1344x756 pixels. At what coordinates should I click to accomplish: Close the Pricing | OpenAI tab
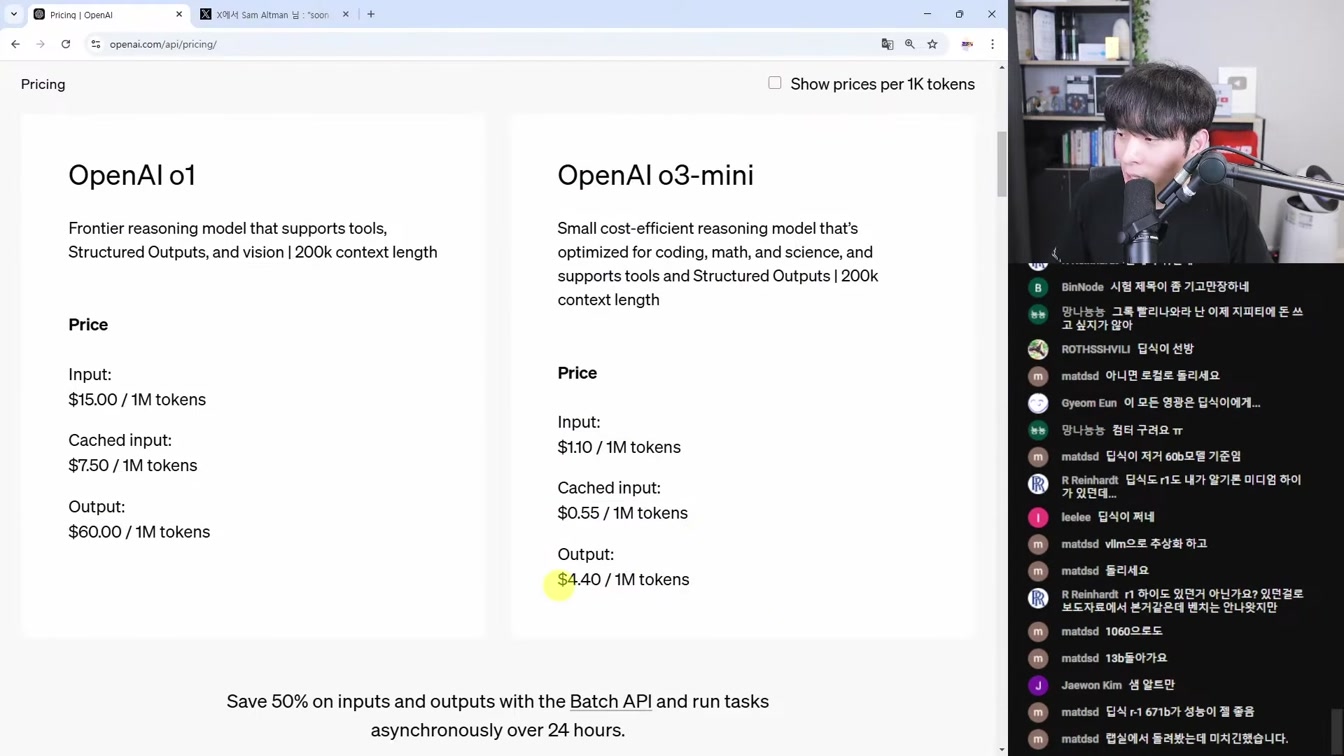[179, 15]
